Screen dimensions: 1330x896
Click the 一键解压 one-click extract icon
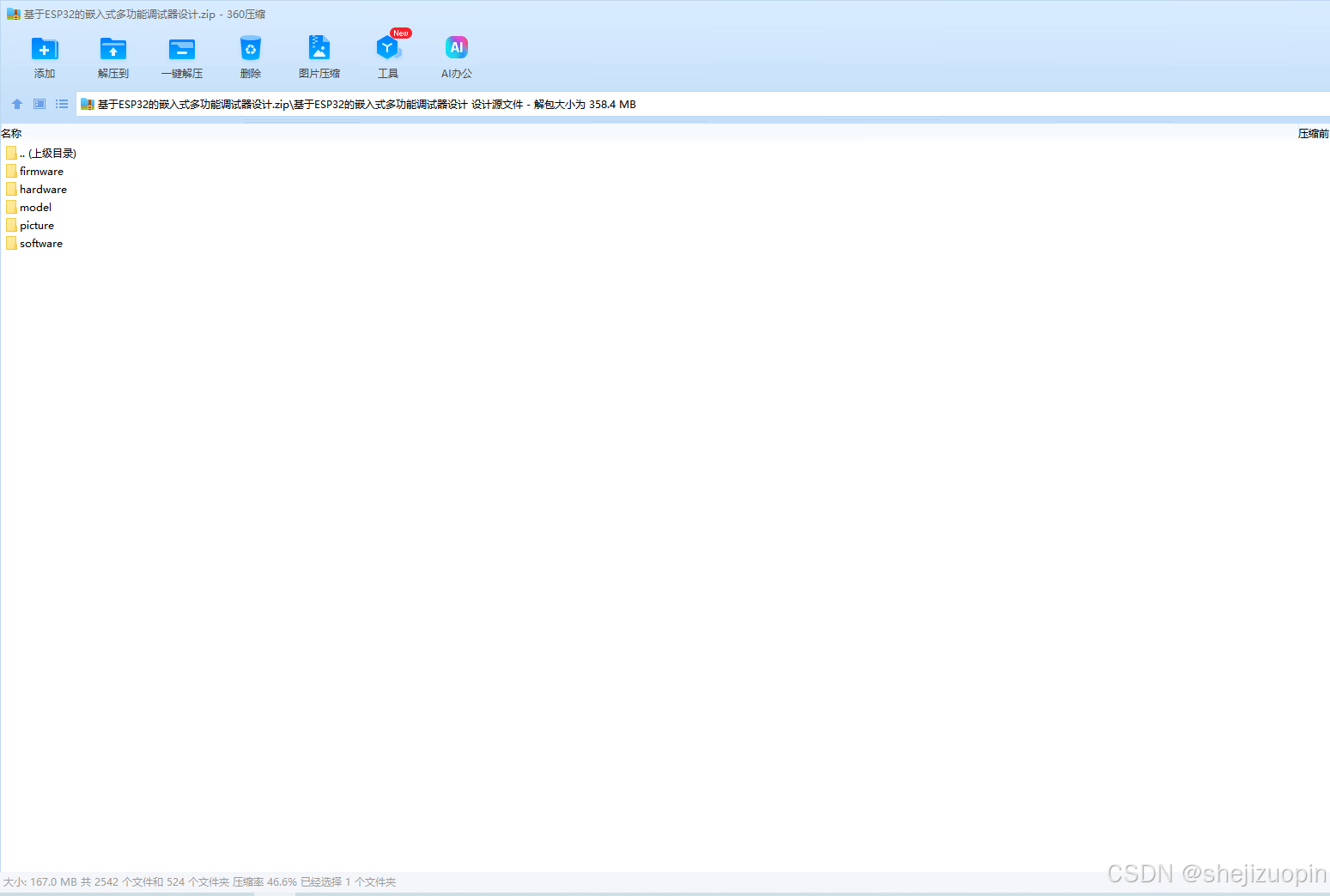click(x=182, y=49)
